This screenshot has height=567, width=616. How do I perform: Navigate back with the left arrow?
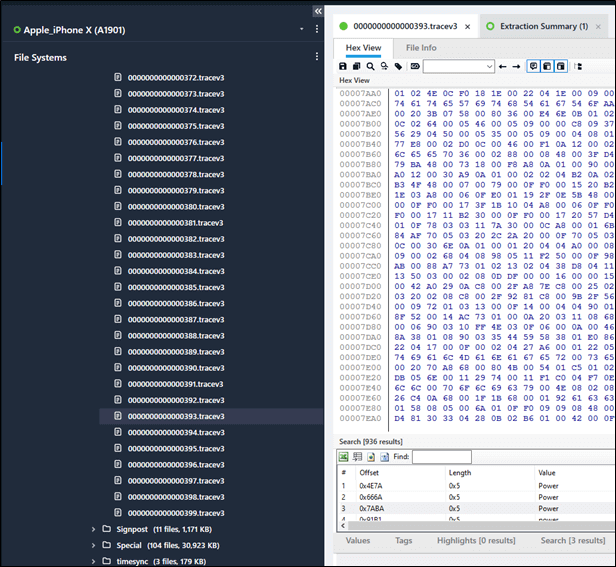click(503, 66)
